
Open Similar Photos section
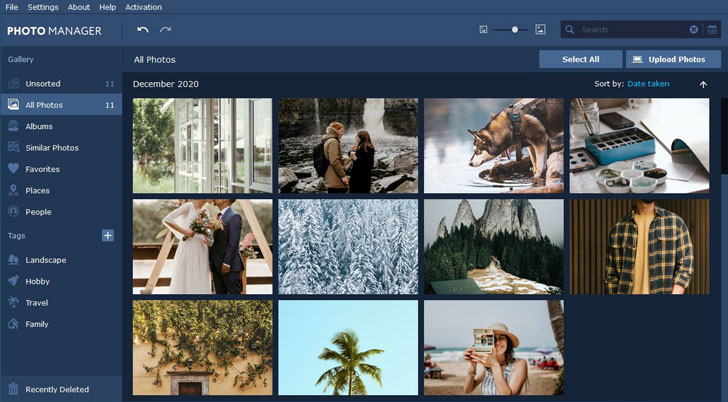(x=61, y=148)
